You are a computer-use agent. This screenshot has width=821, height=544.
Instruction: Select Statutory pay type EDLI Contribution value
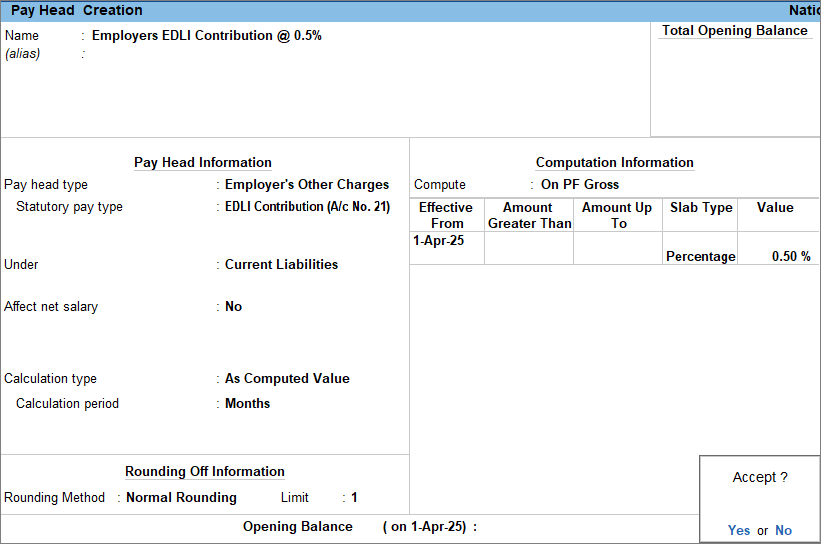point(307,207)
